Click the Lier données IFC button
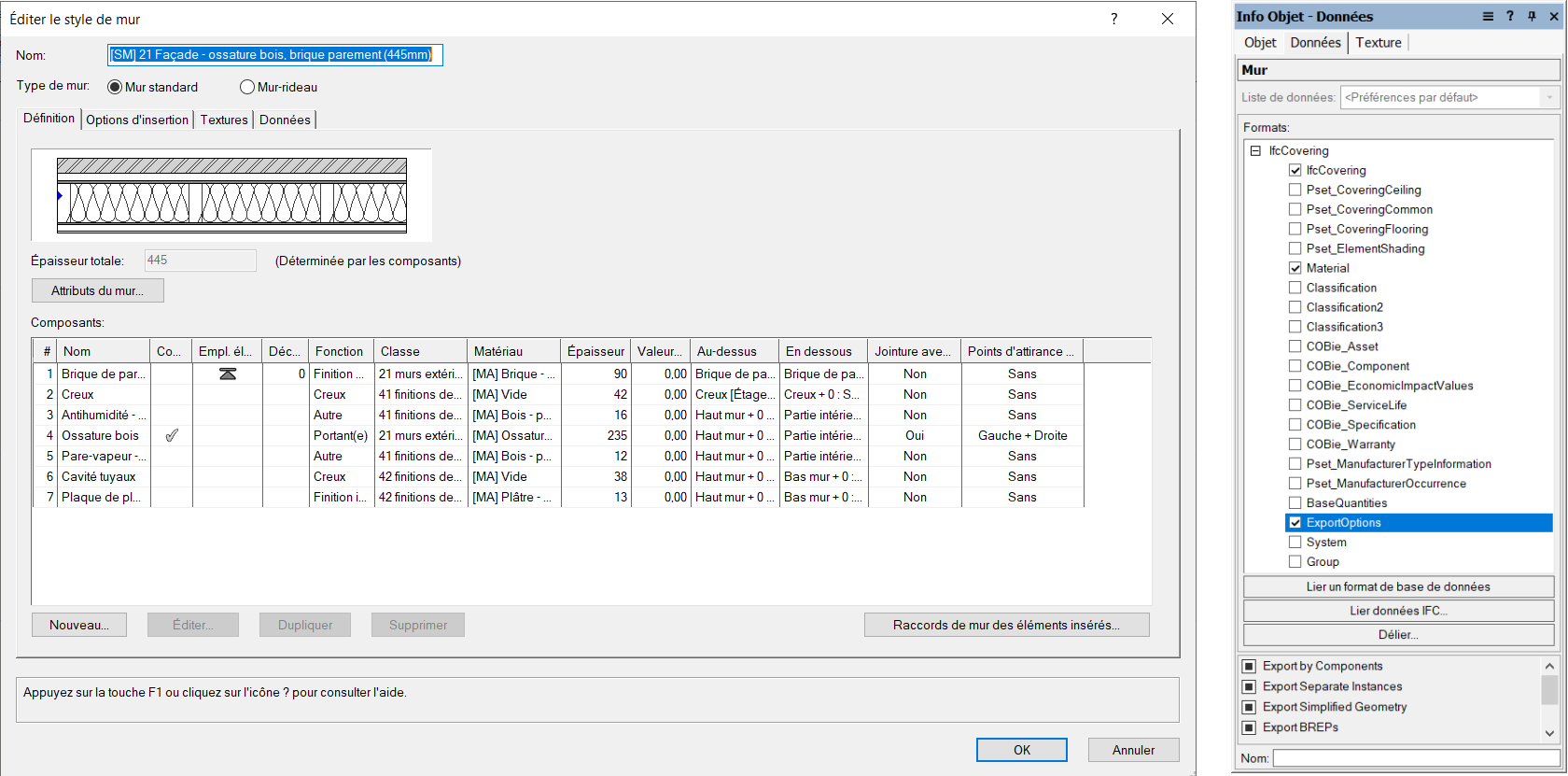 coord(1397,611)
